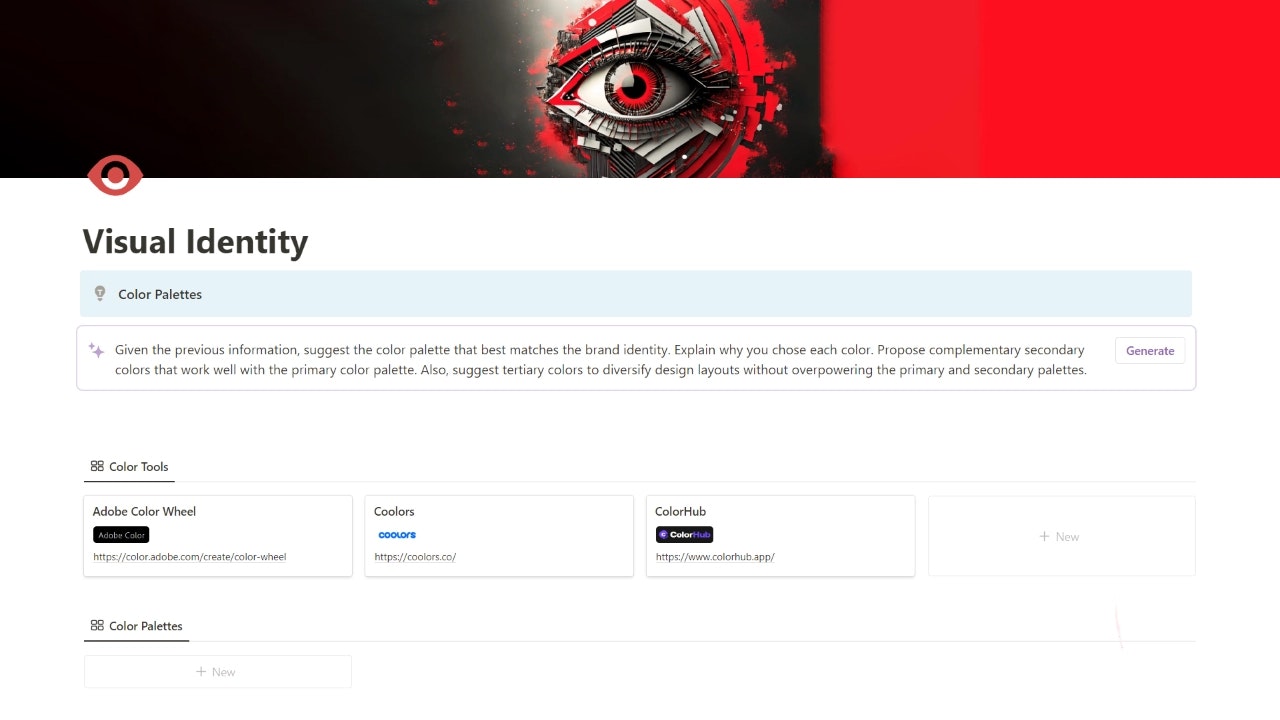Click the plus icon under Color Palettes
The width and height of the screenshot is (1280, 720).
[201, 672]
